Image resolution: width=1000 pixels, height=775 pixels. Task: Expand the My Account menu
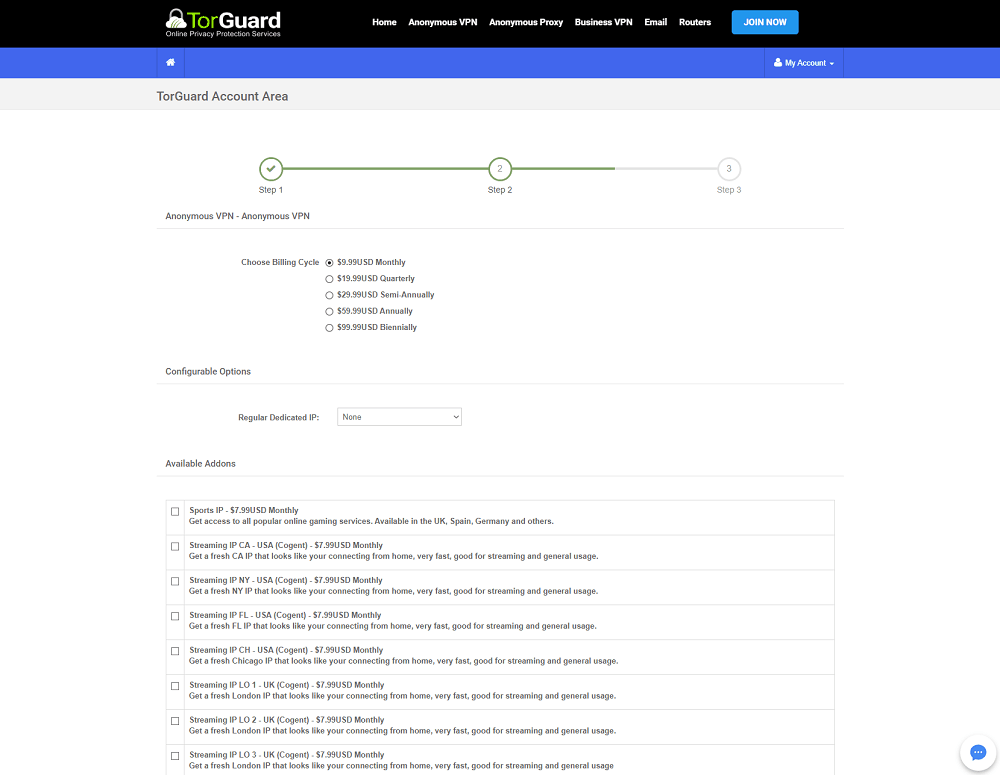(804, 63)
